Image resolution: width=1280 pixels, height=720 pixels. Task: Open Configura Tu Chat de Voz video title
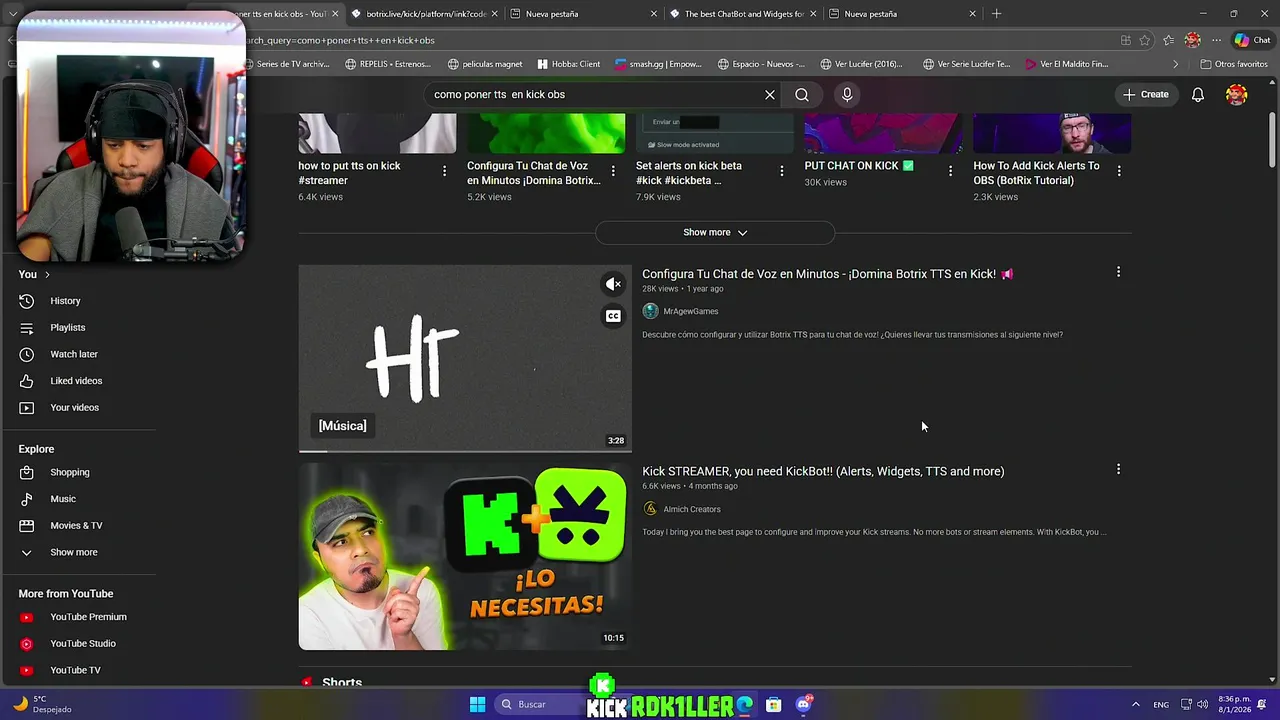click(827, 274)
